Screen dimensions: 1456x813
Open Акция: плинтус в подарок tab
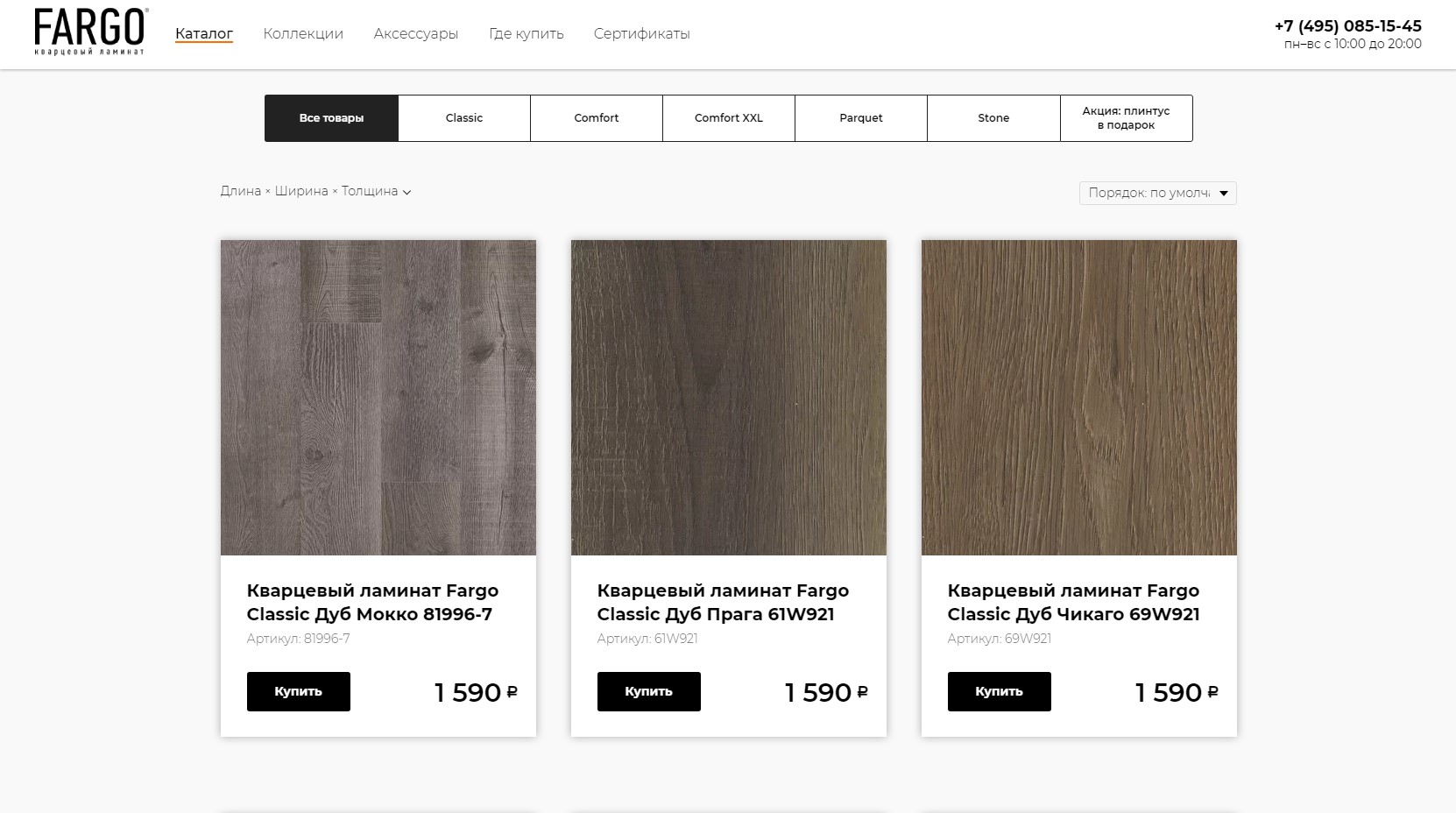pos(1127,118)
